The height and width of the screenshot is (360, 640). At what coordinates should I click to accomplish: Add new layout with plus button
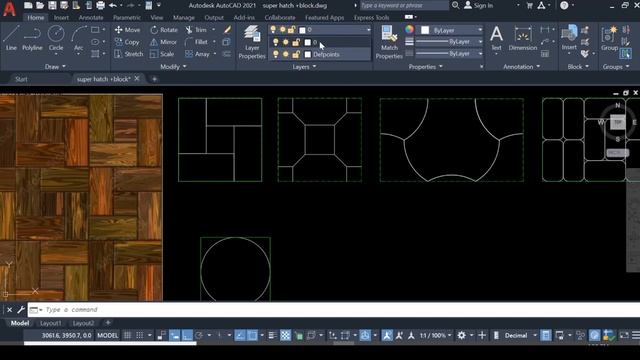pos(108,323)
